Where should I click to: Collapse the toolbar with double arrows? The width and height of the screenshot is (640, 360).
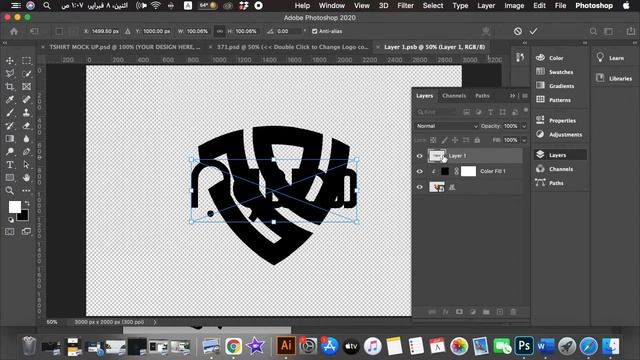[5, 43]
